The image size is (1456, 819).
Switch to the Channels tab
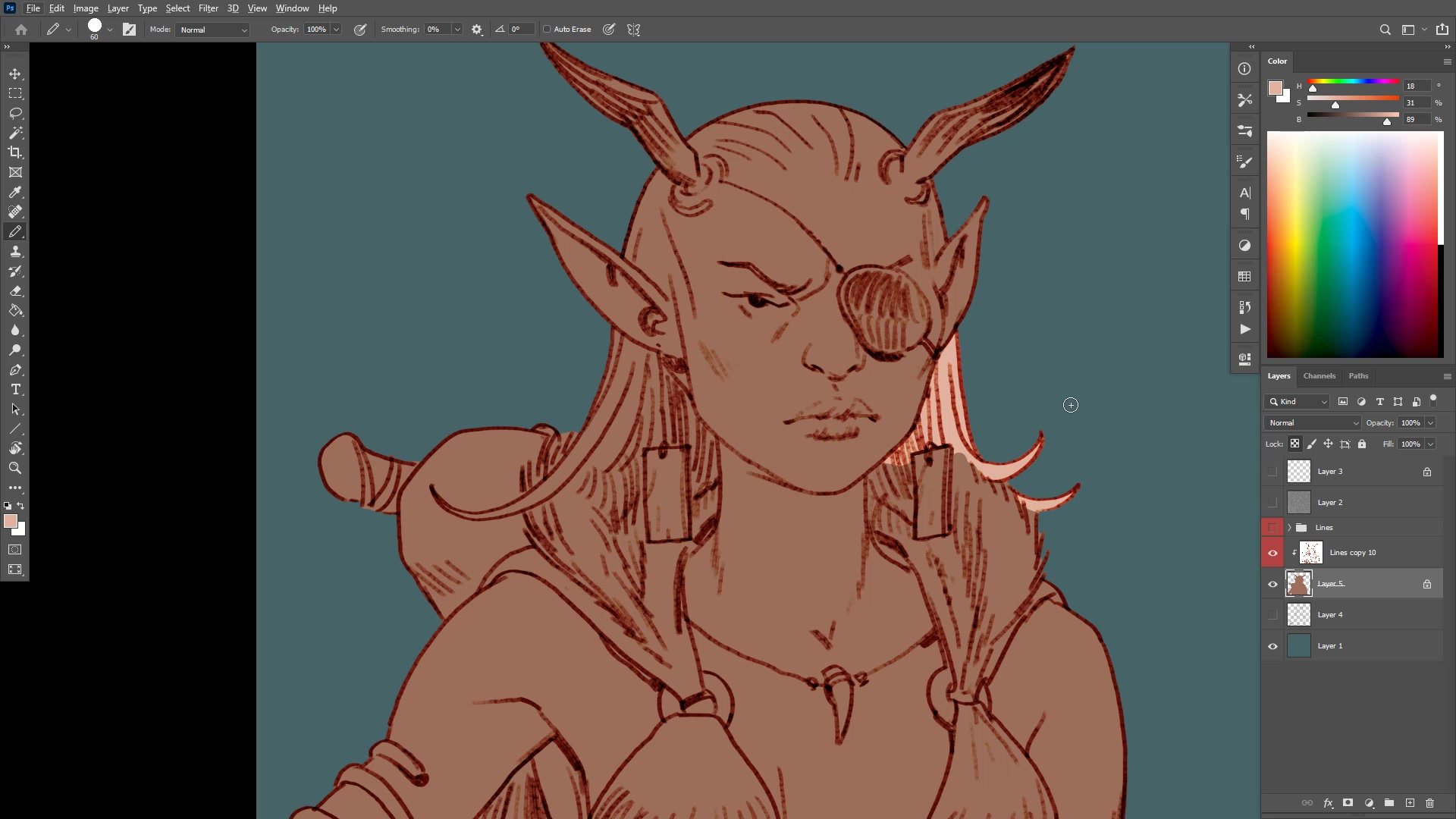1319,376
